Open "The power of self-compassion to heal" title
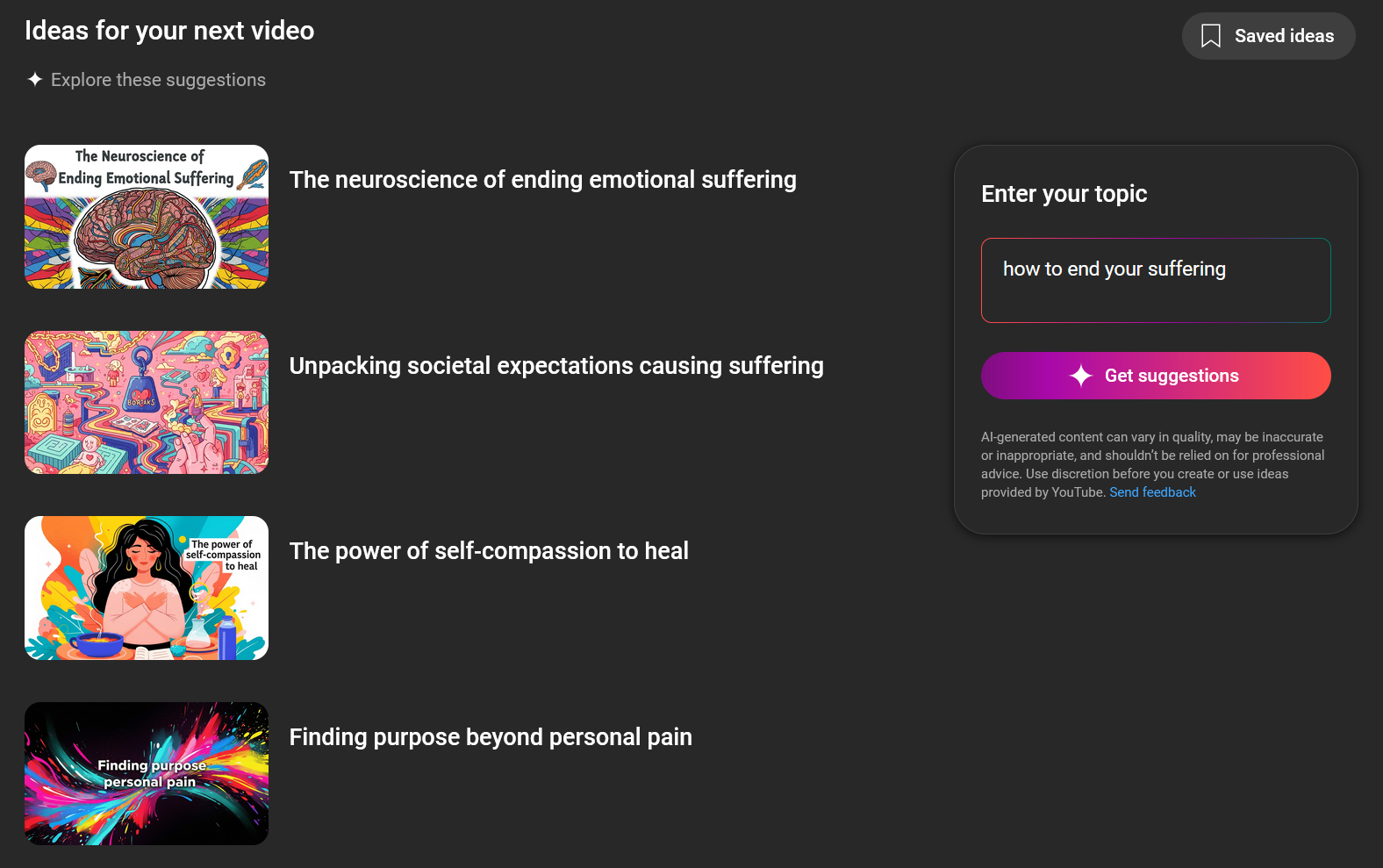The image size is (1383, 868). point(489,551)
